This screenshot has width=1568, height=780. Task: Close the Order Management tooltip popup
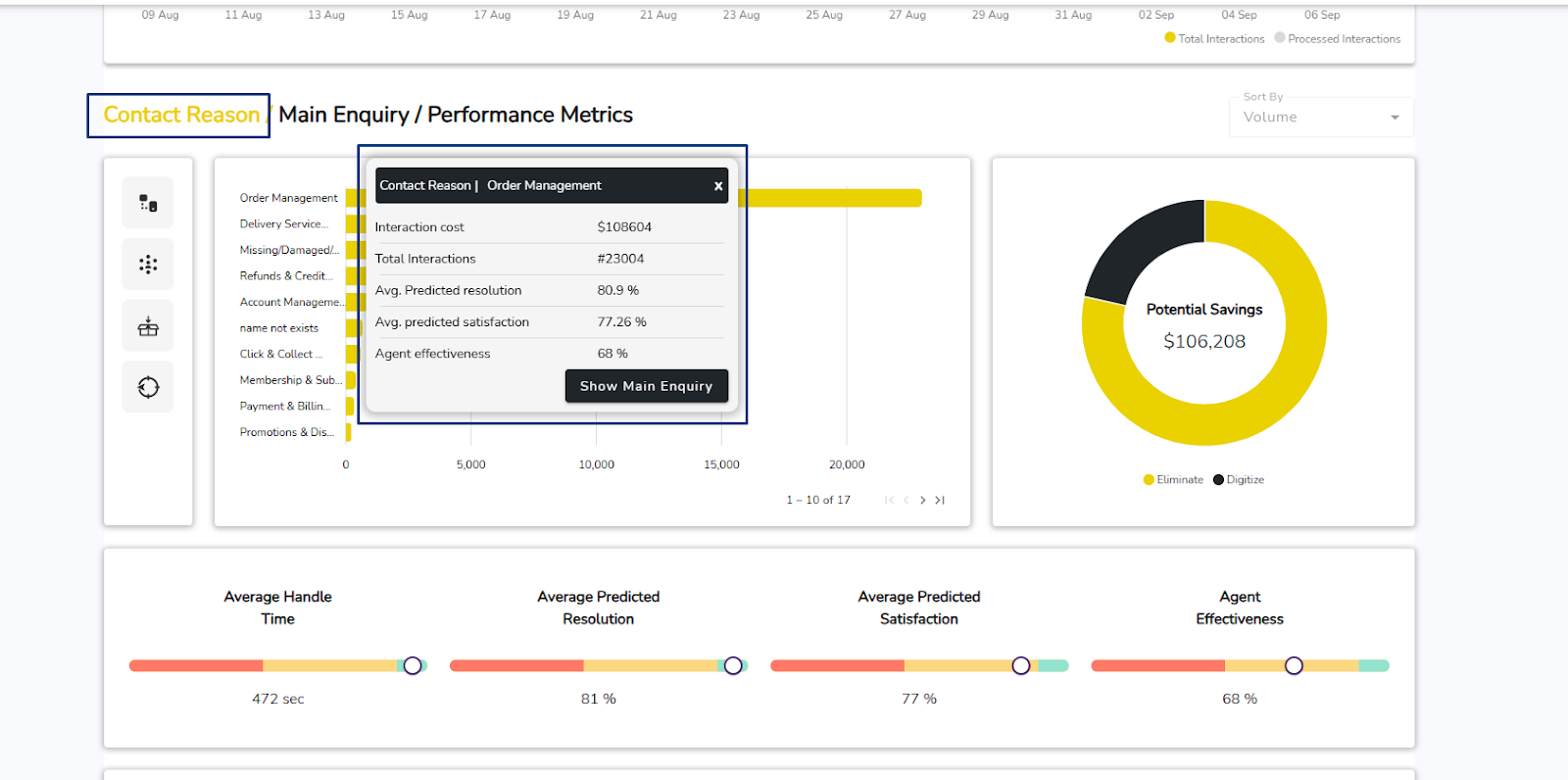[x=717, y=186]
